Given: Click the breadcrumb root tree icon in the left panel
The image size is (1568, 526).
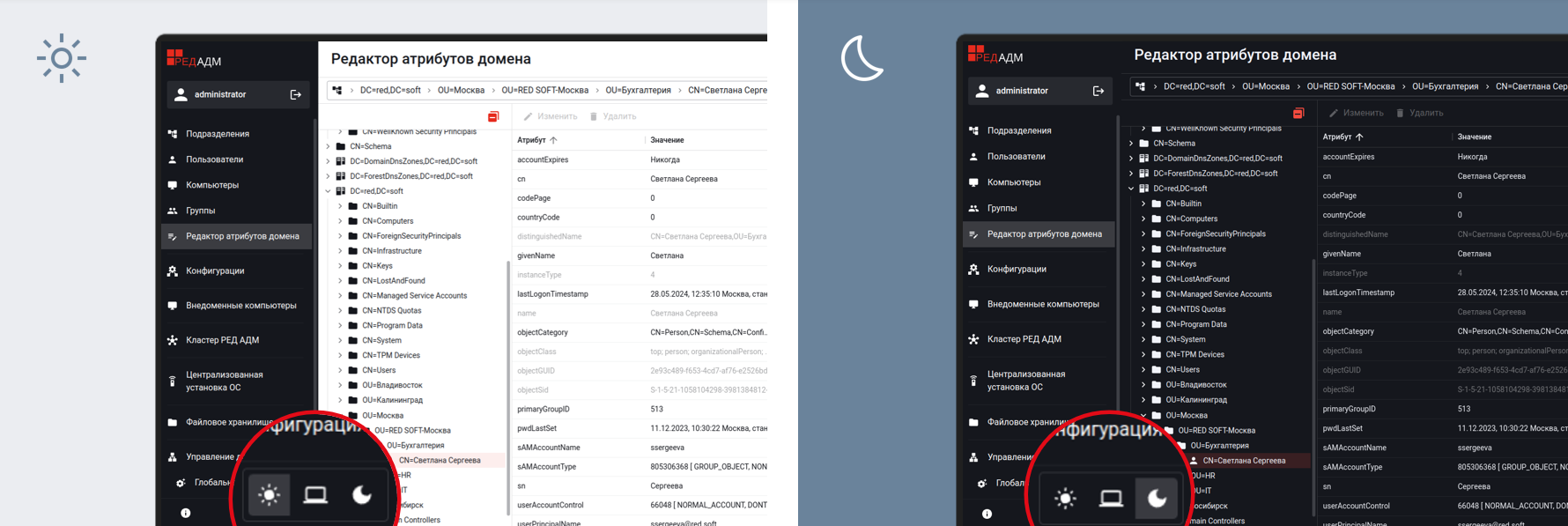Looking at the screenshot, I should point(337,90).
